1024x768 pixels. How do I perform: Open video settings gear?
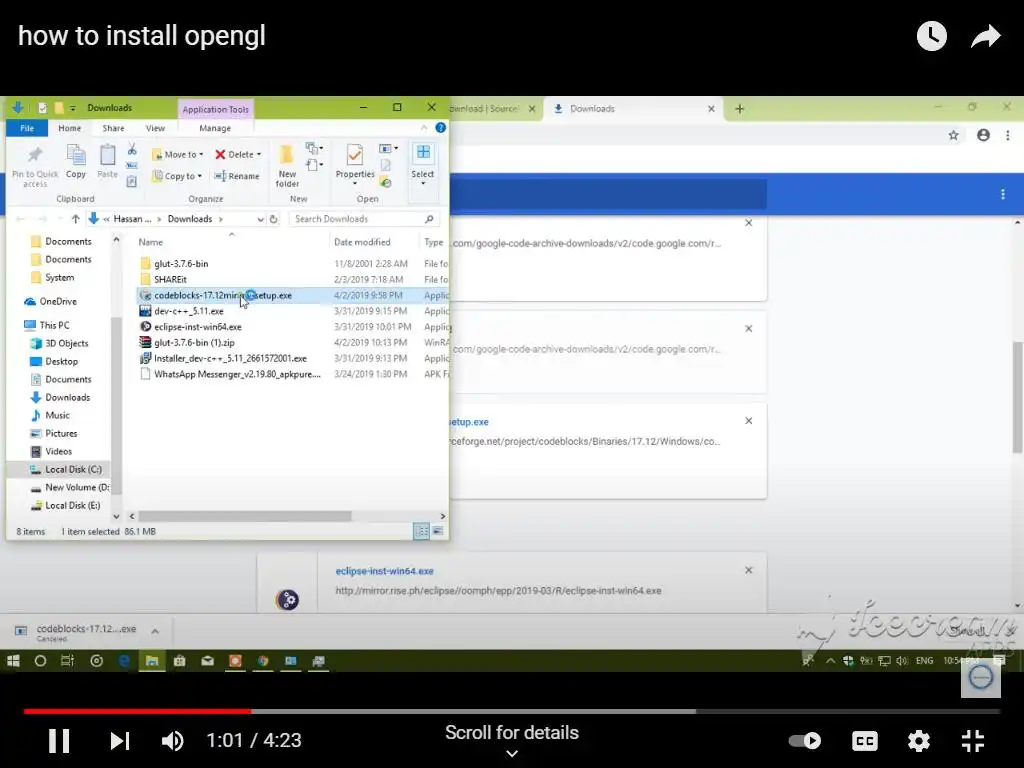(918, 741)
